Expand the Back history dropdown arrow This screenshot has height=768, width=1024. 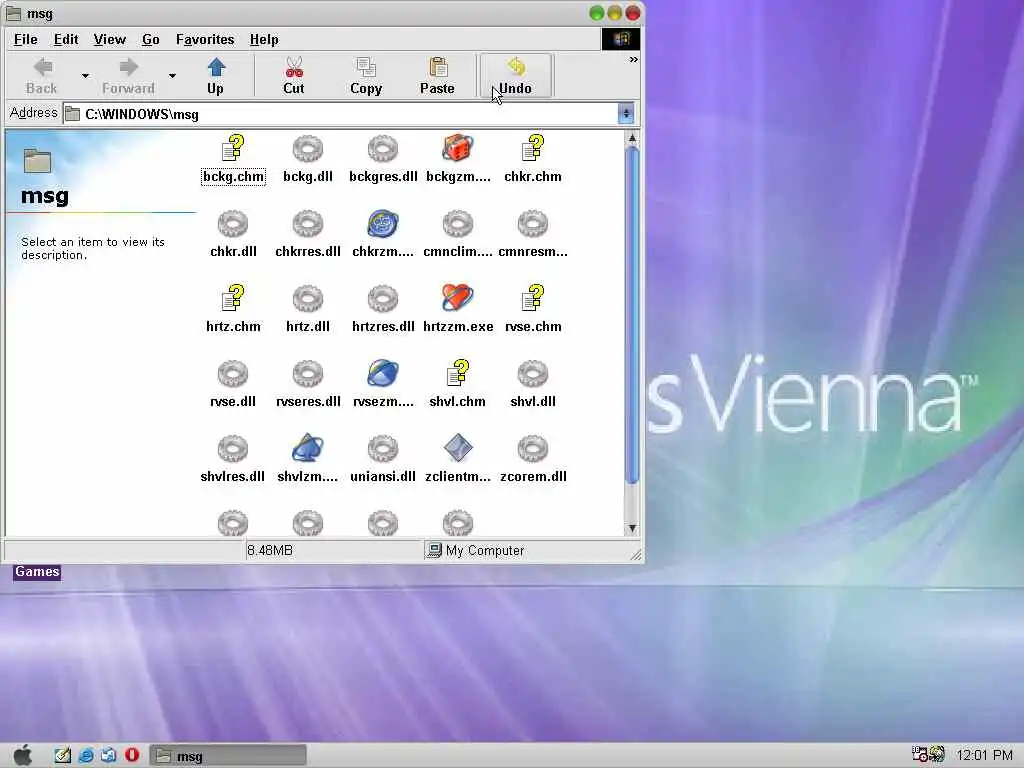[85, 76]
